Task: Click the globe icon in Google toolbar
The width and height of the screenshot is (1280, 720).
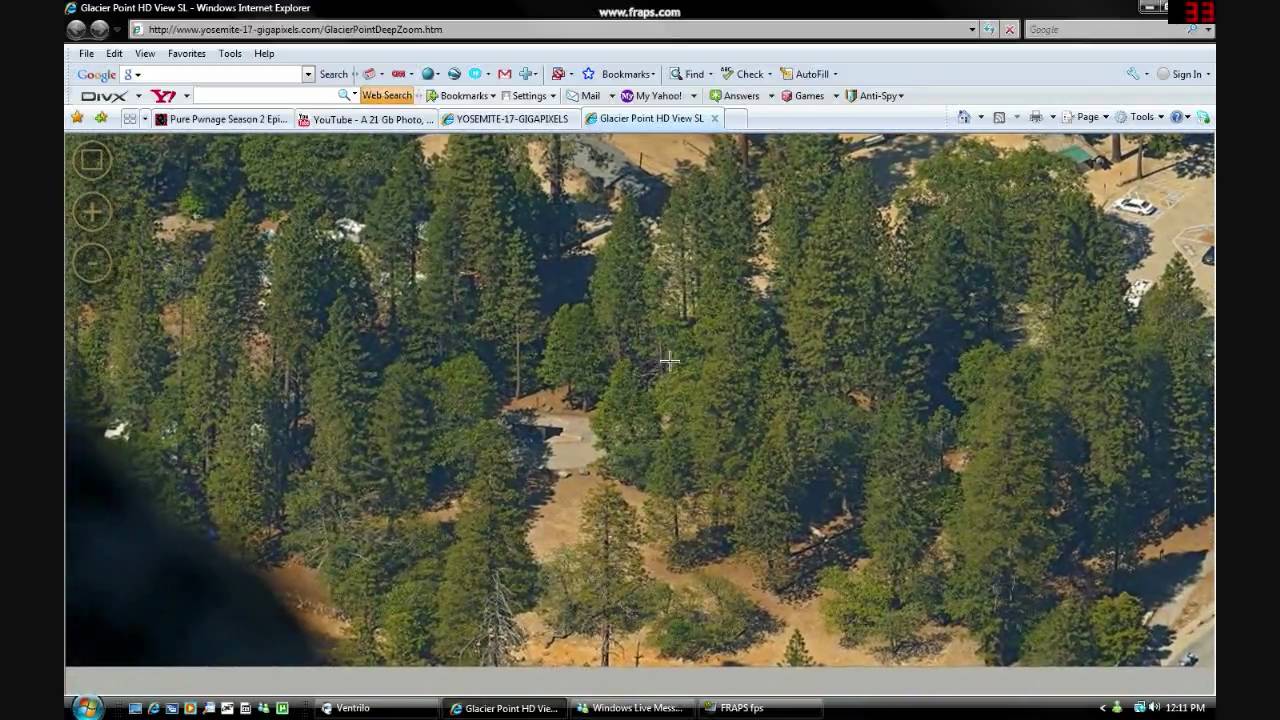Action: (x=429, y=74)
